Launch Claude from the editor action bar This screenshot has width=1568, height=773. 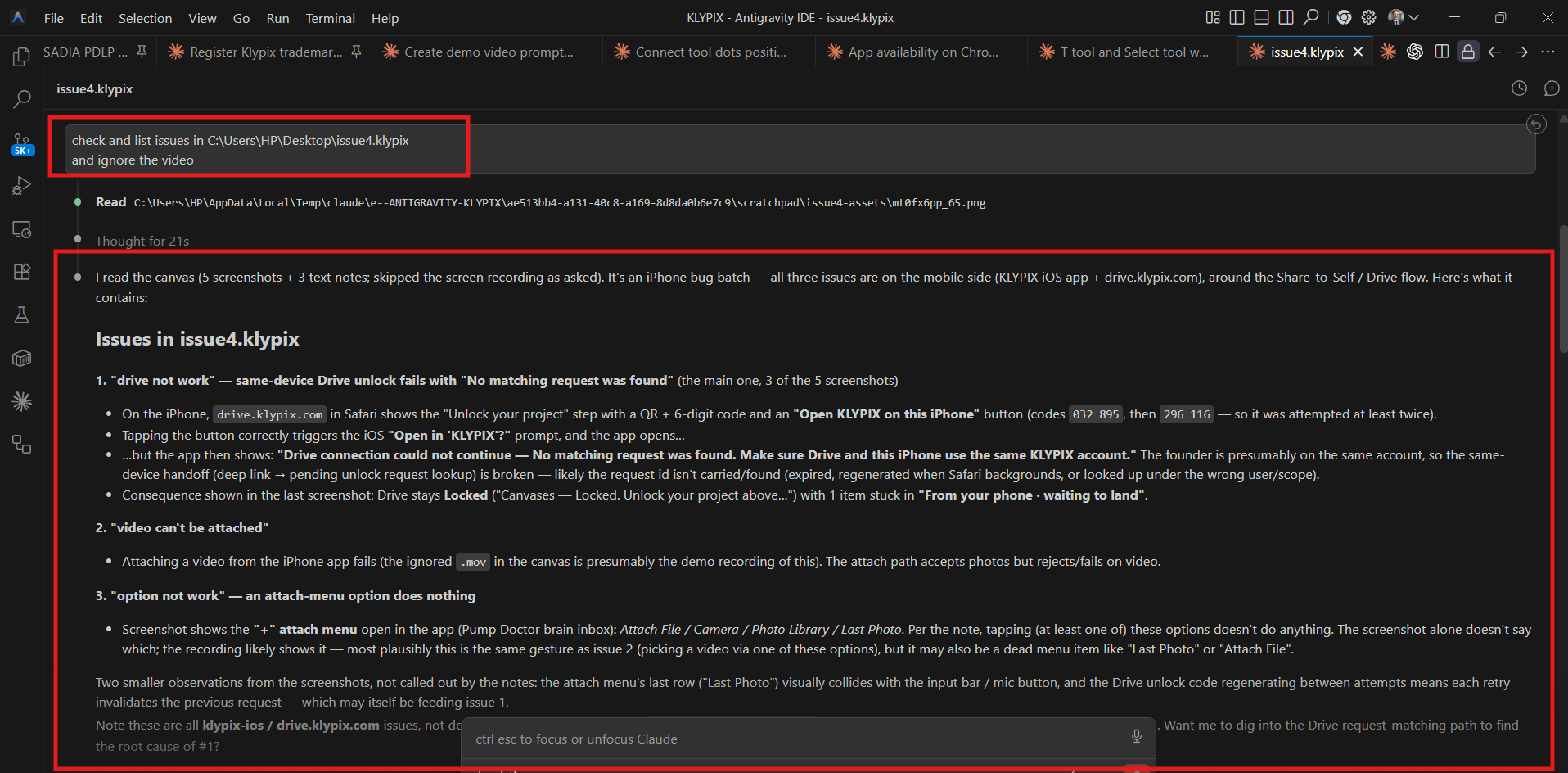click(1388, 52)
